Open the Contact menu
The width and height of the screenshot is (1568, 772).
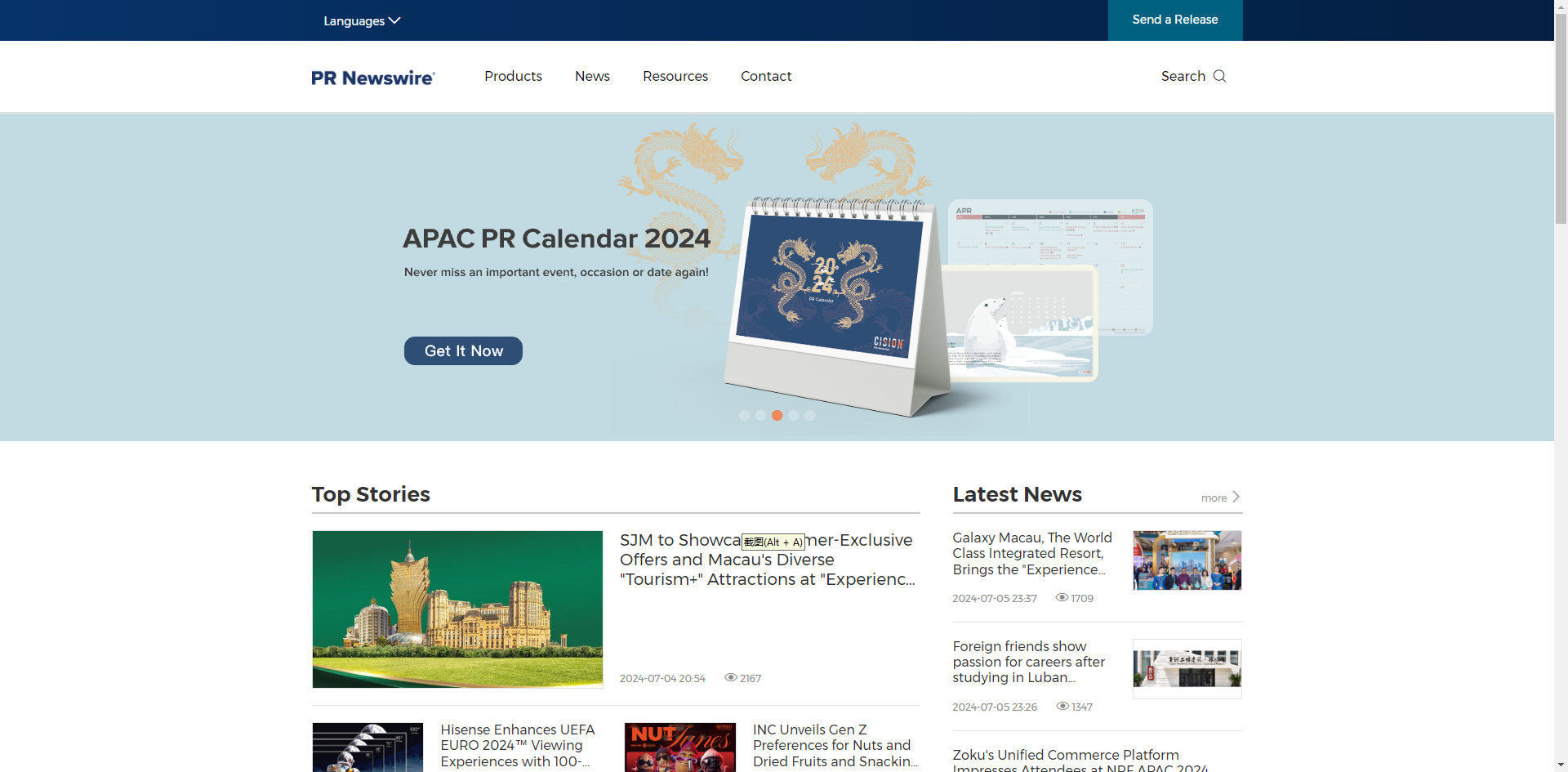(x=766, y=76)
